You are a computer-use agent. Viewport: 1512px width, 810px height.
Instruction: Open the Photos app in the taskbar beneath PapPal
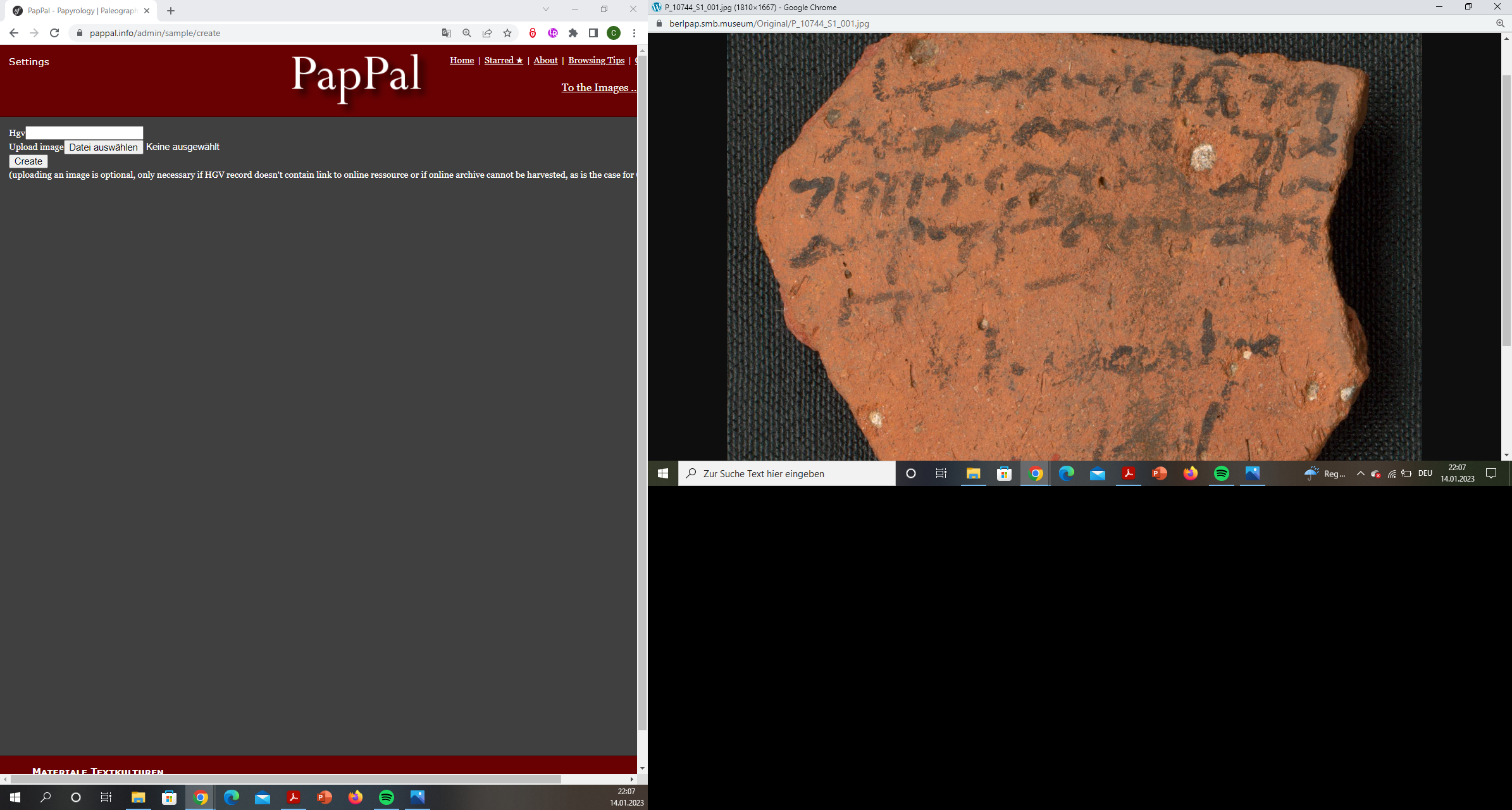click(418, 797)
